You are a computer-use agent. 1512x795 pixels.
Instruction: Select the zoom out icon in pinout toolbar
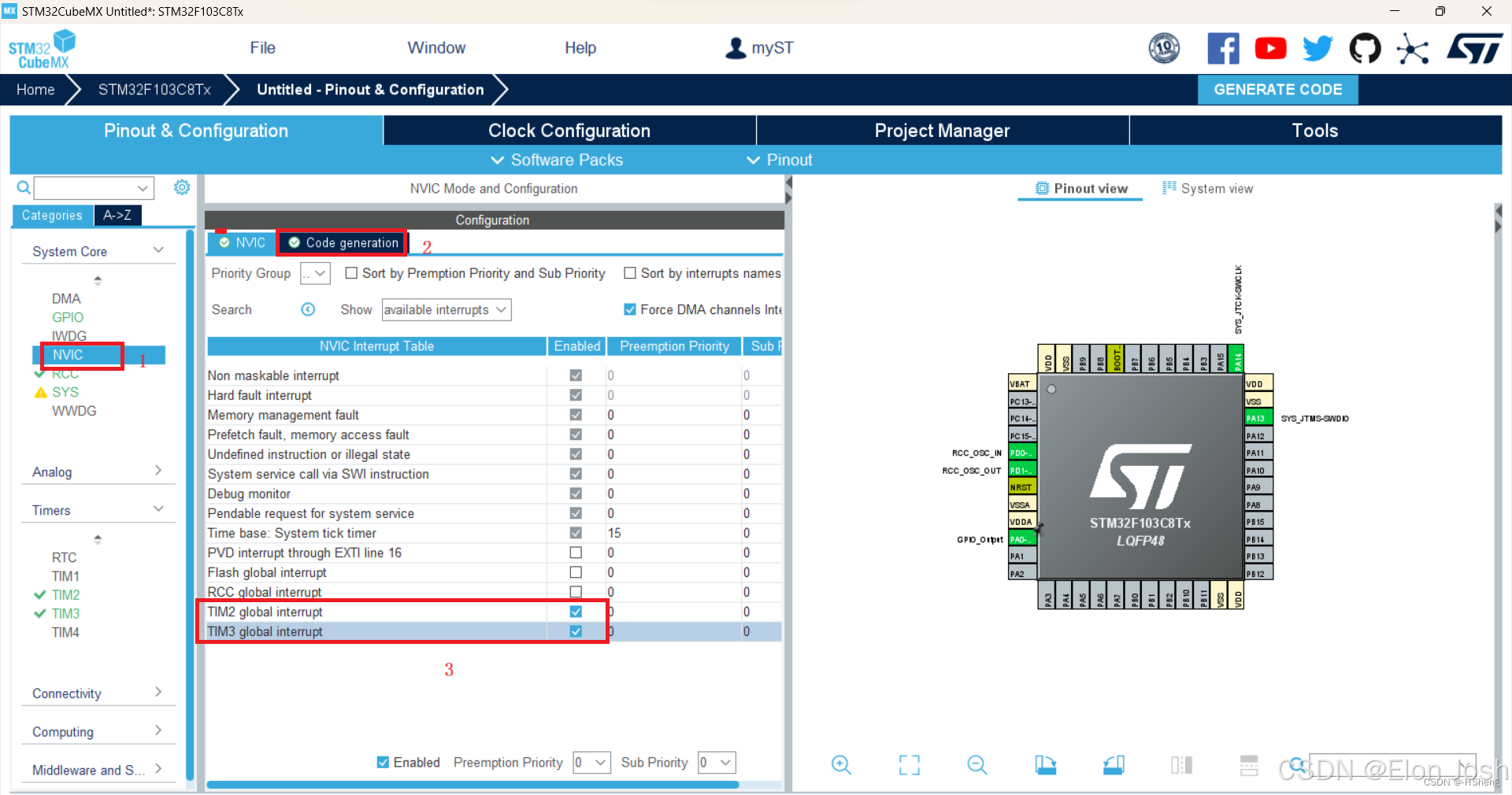click(976, 764)
